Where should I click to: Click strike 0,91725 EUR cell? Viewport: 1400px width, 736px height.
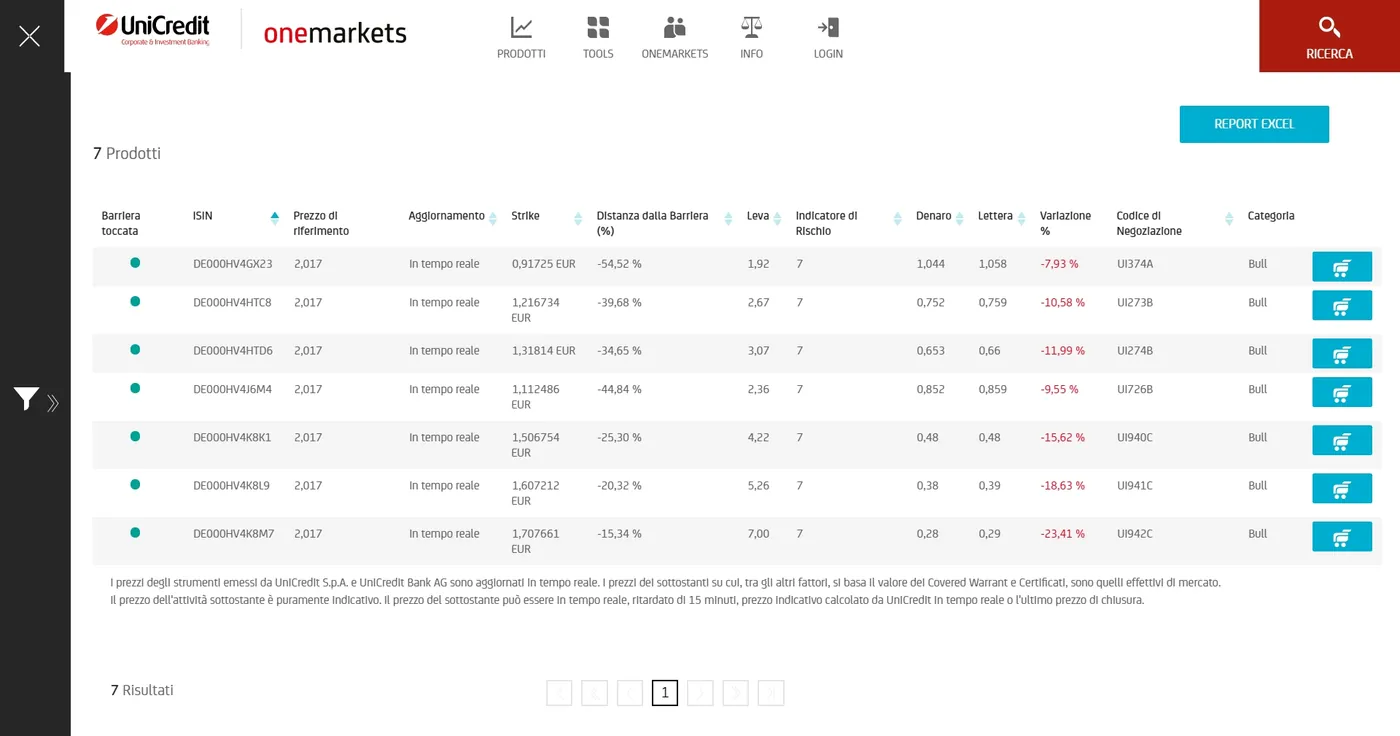(x=543, y=264)
